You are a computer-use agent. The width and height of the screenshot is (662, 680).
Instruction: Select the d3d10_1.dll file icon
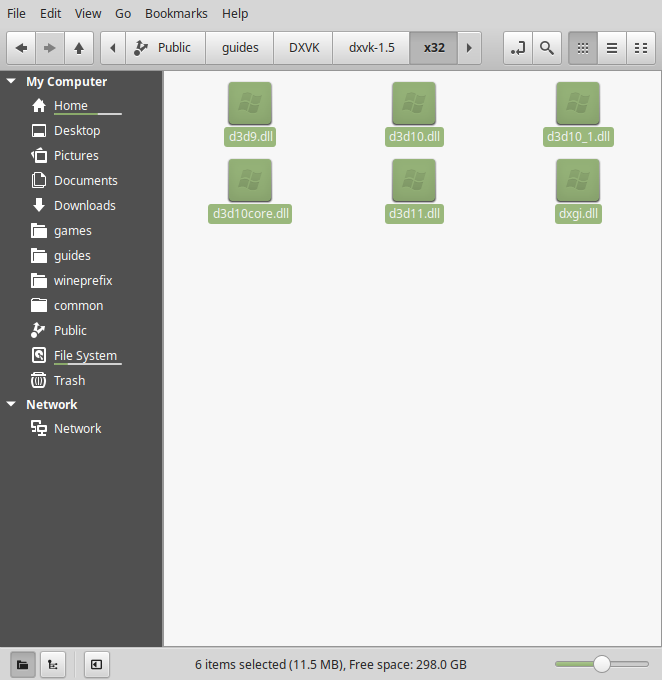(578, 103)
